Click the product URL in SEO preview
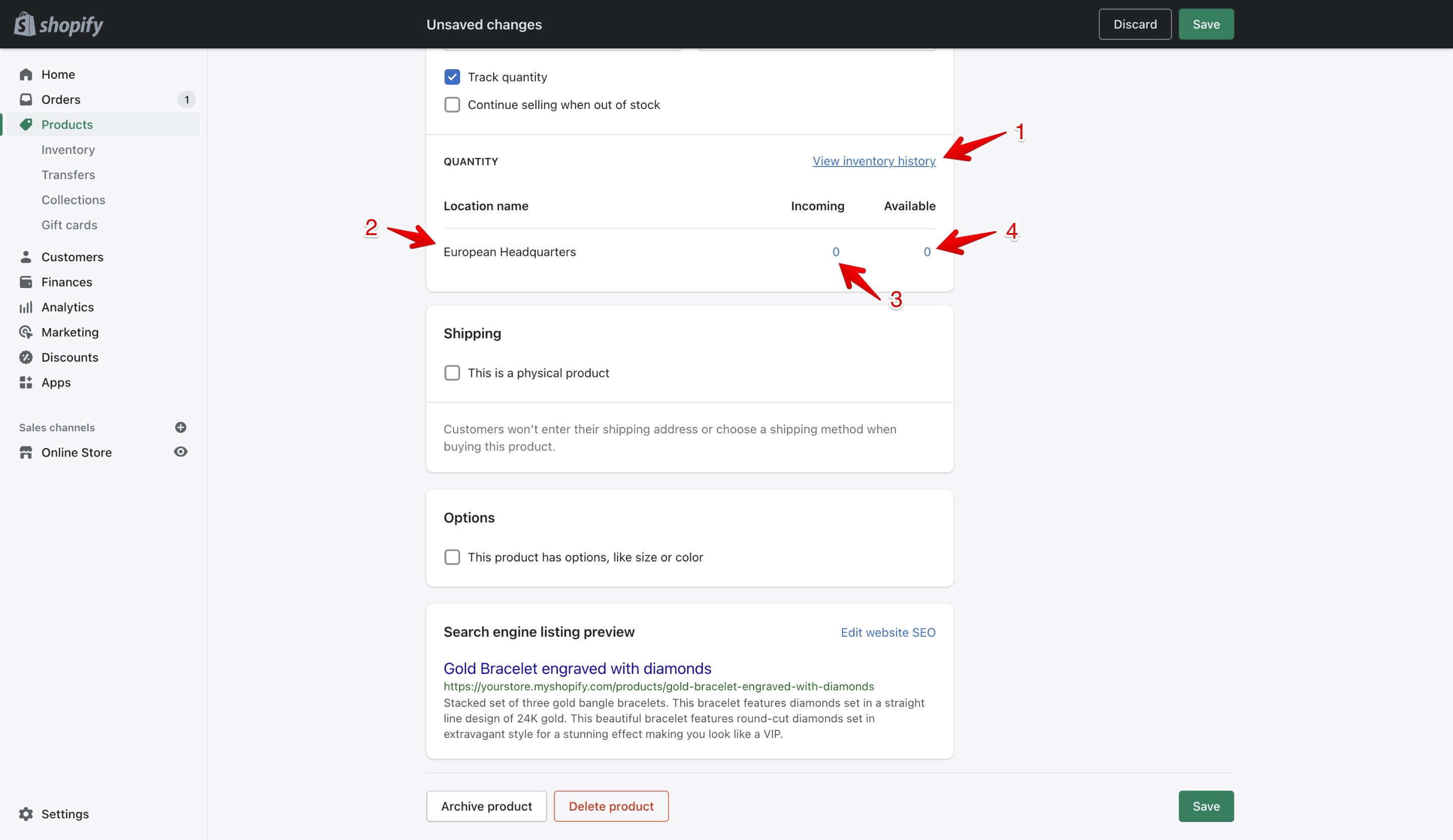This screenshot has width=1453, height=840. click(658, 686)
